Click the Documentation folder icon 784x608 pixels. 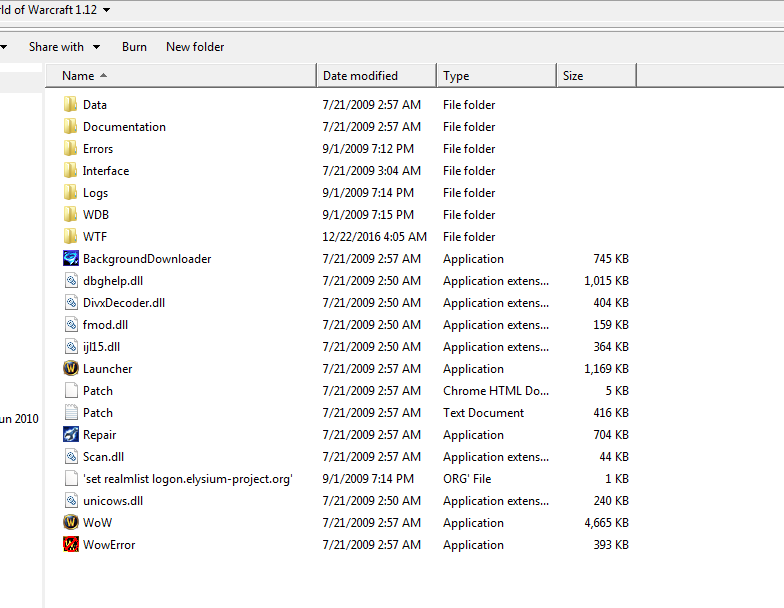pyautogui.click(x=70, y=126)
